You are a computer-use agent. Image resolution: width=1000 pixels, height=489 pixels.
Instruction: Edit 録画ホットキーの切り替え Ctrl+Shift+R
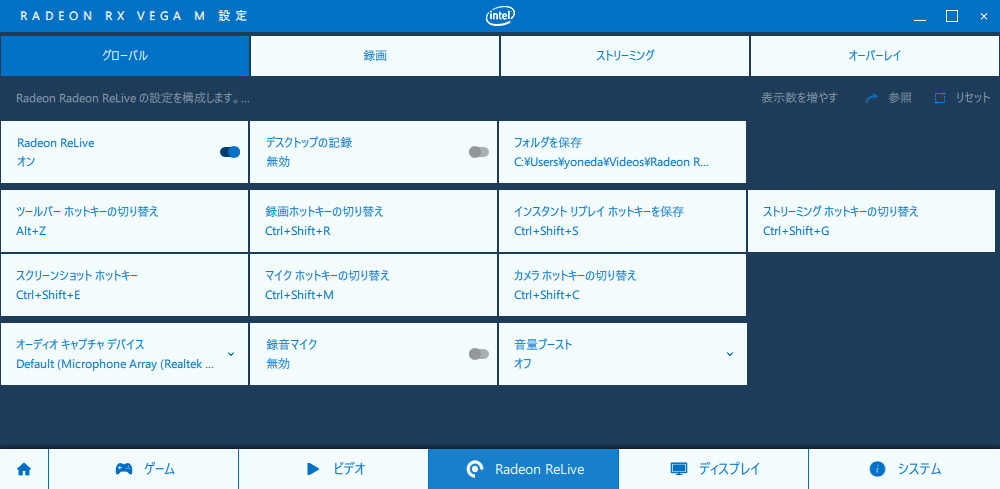(x=373, y=221)
